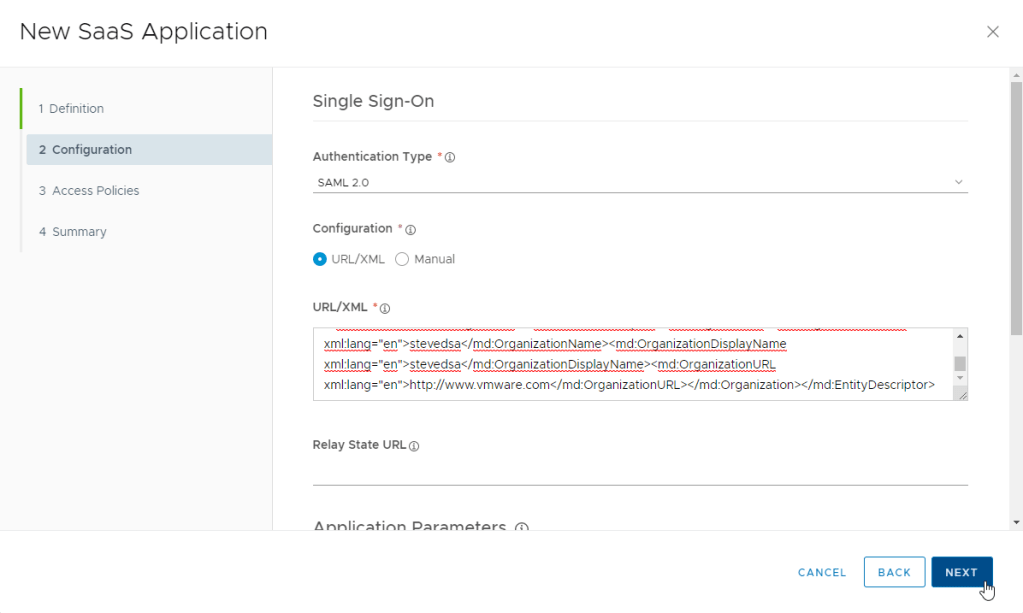Open the Authentication Type SAML 2.0 dropdown
1023x613 pixels.
[x=639, y=182]
